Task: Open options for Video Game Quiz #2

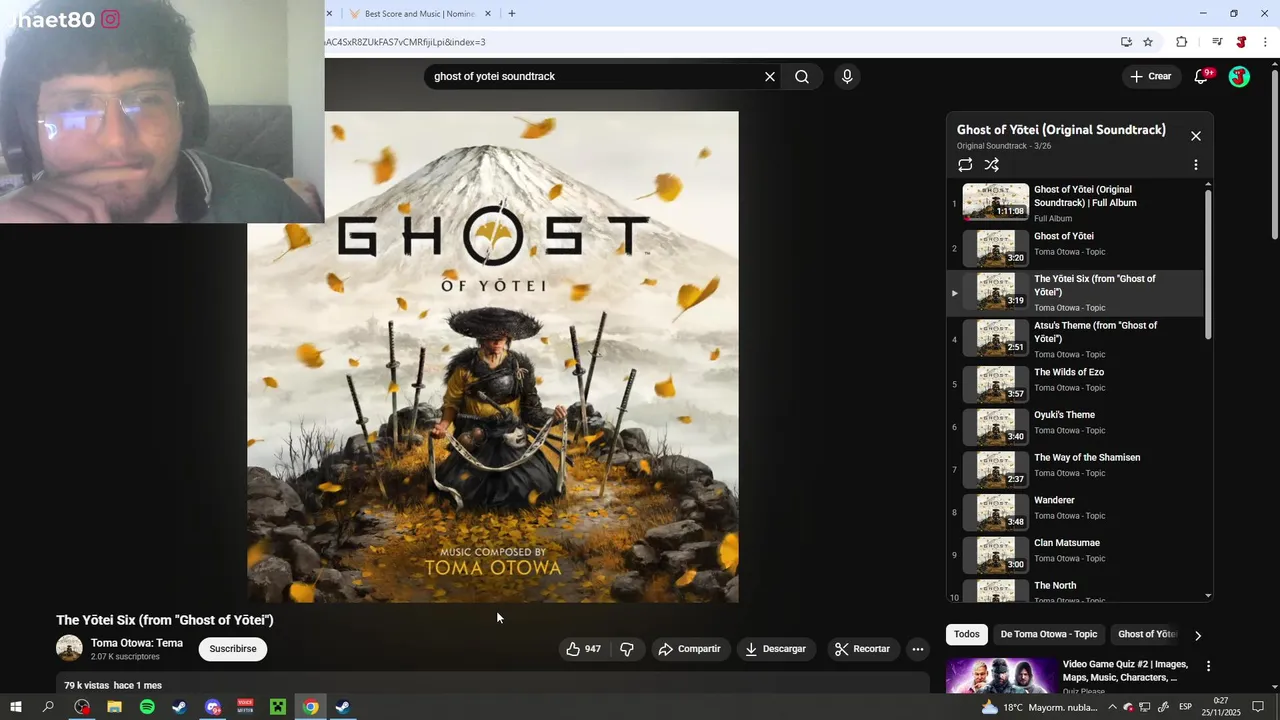Action: 1208,666
